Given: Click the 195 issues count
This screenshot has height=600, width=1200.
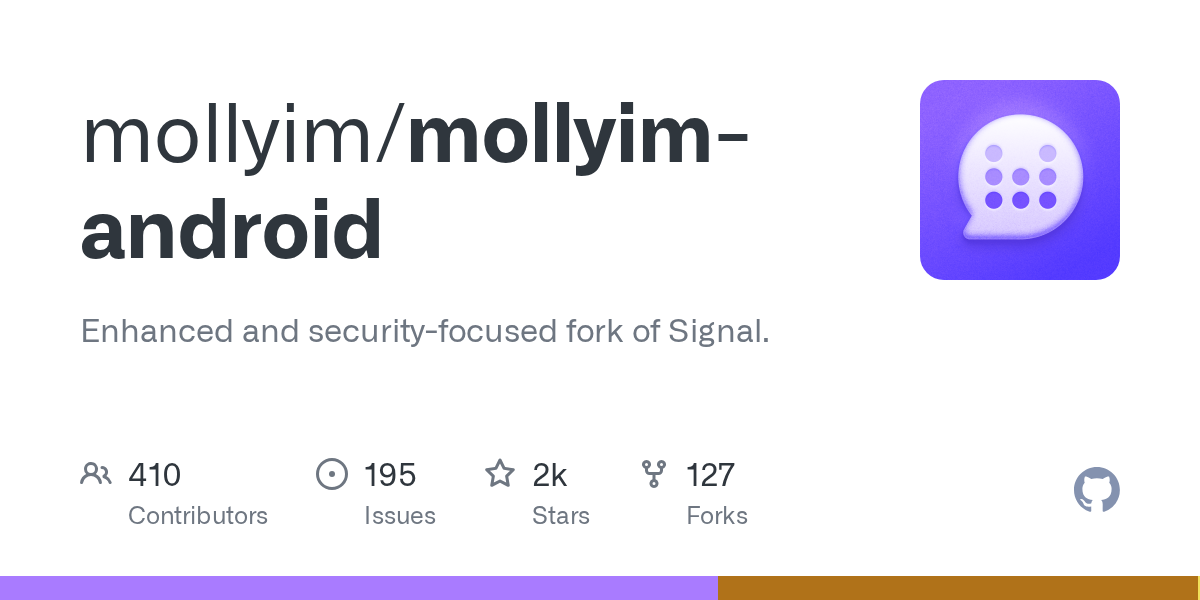Looking at the screenshot, I should coord(390,475).
